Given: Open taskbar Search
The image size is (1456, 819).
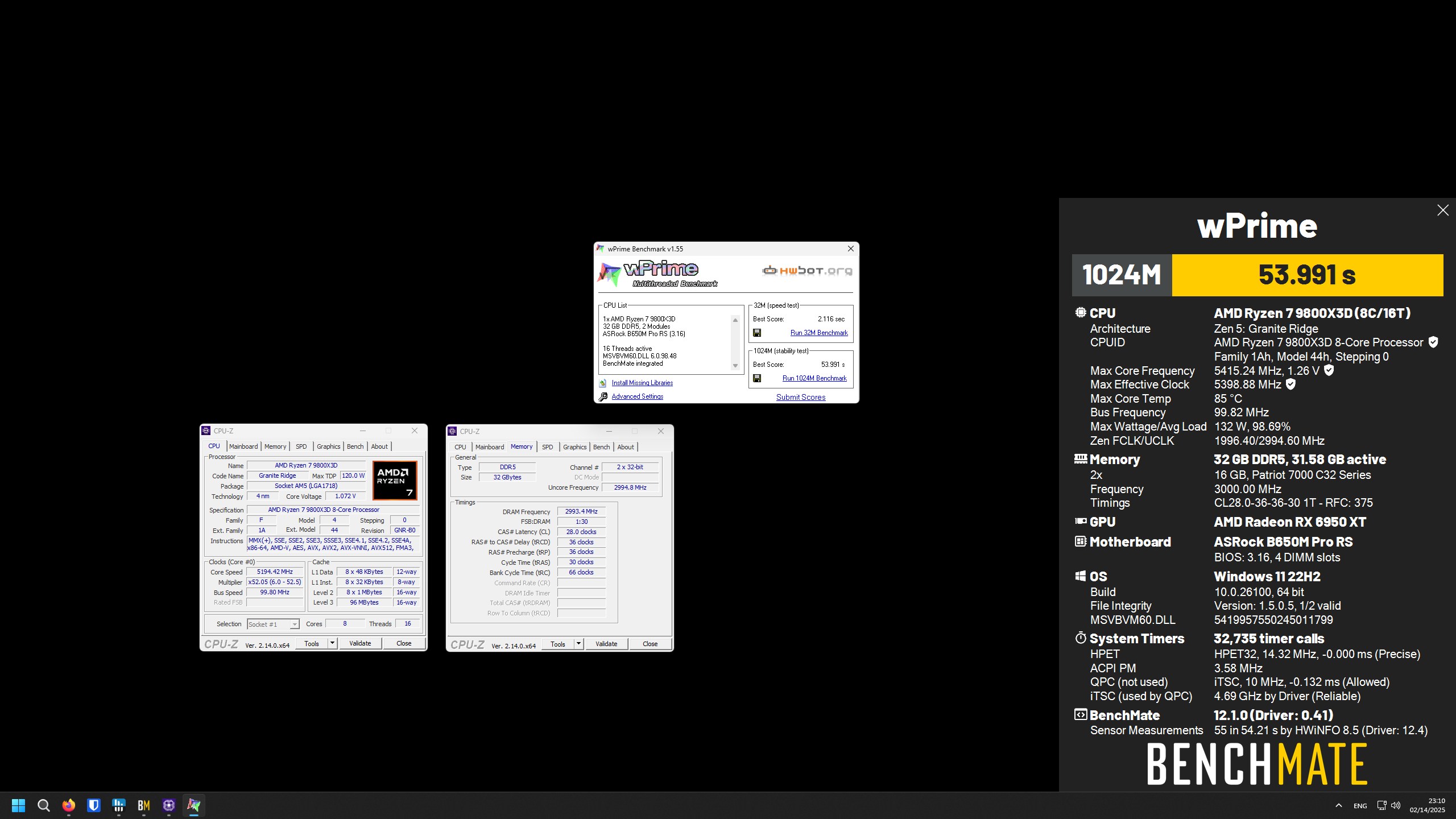Looking at the screenshot, I should click(43, 805).
